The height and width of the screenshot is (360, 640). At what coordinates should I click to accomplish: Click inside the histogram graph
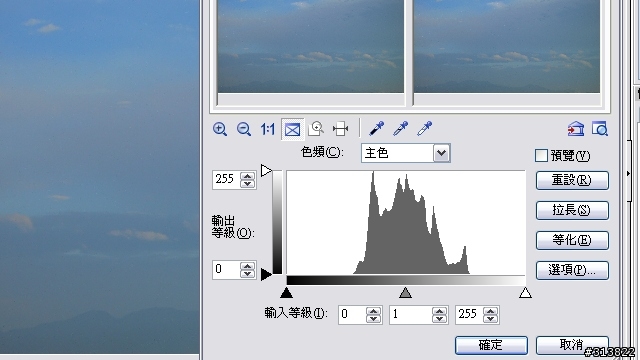click(406, 222)
